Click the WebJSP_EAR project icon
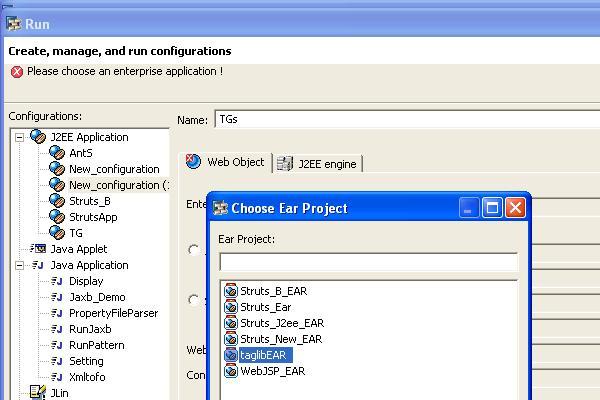This screenshot has width=600, height=400. pyautogui.click(x=231, y=371)
